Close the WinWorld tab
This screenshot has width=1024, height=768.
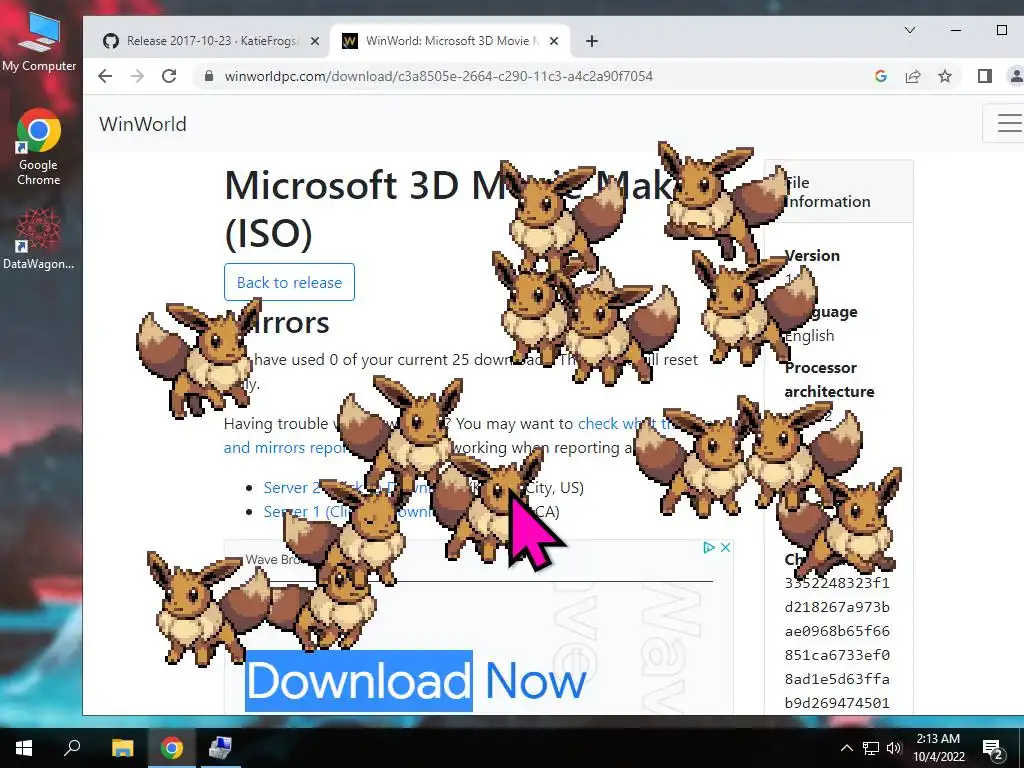tap(554, 41)
